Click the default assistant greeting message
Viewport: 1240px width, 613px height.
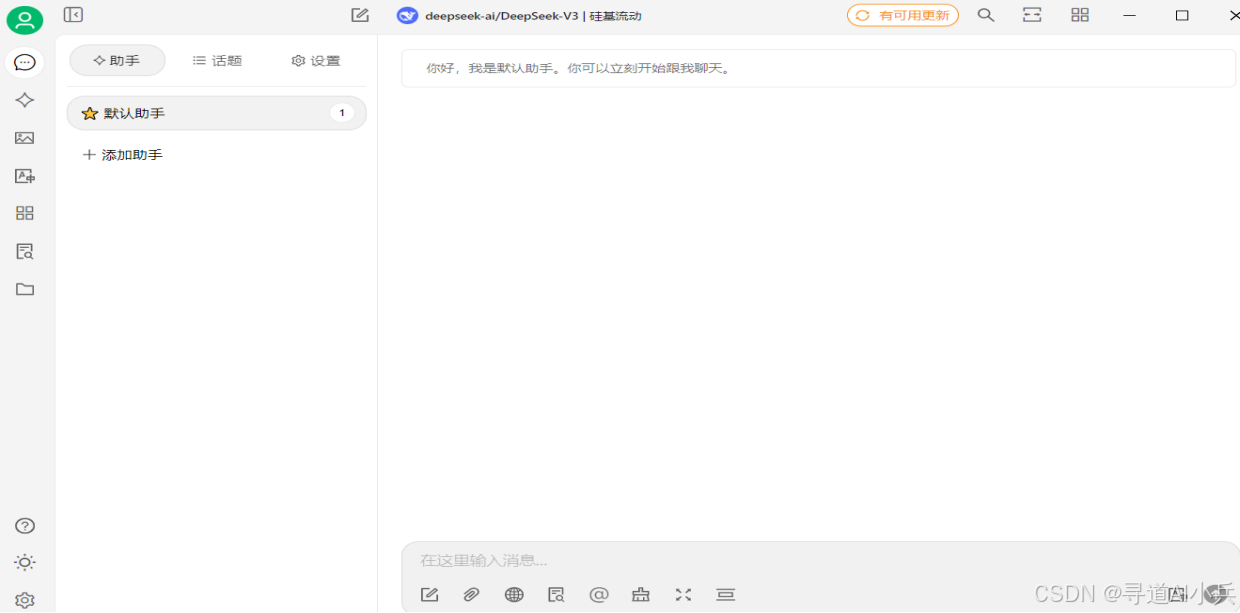click(x=819, y=69)
